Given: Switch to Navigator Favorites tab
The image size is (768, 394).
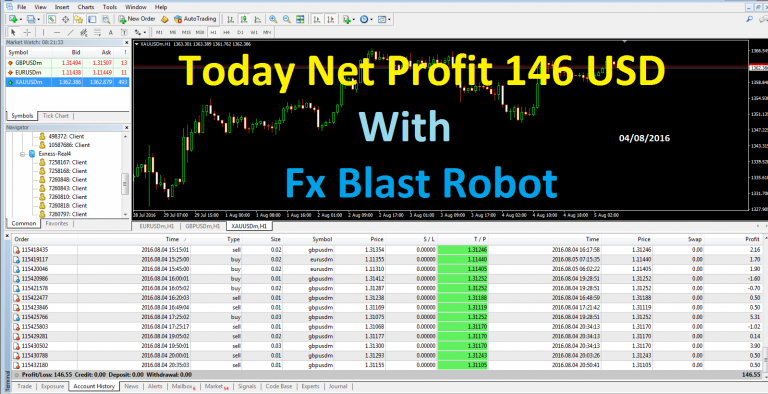Looking at the screenshot, I should pos(57,223).
